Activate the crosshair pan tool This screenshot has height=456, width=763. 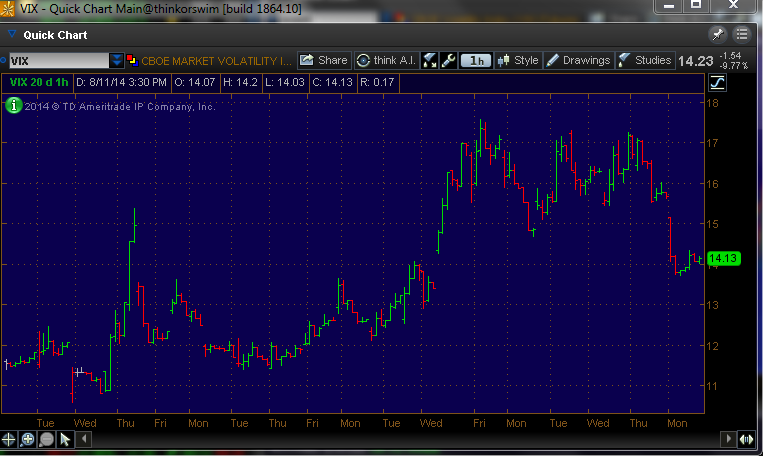click(9, 439)
